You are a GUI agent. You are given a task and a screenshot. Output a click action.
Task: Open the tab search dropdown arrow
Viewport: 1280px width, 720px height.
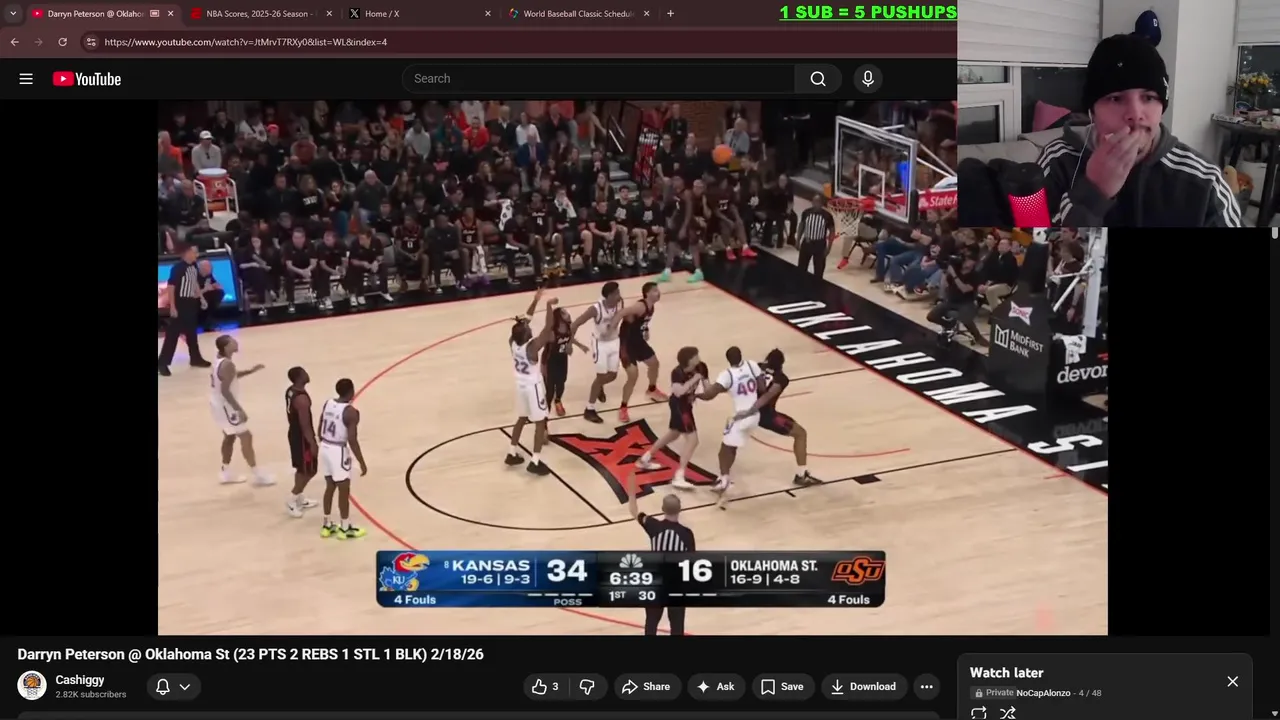(x=12, y=14)
